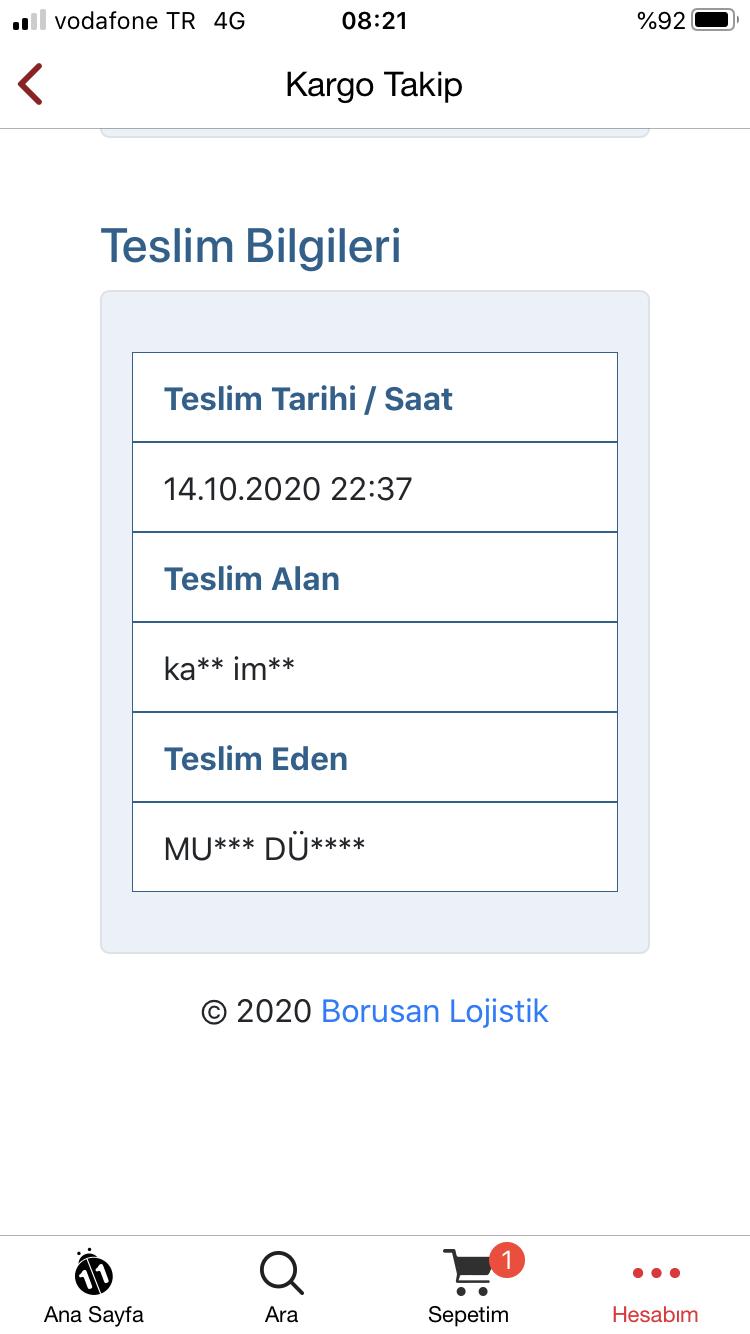The image size is (750, 1334).
Task: Tap the Teslim Tarihi / Saat header row
Action: click(x=375, y=398)
